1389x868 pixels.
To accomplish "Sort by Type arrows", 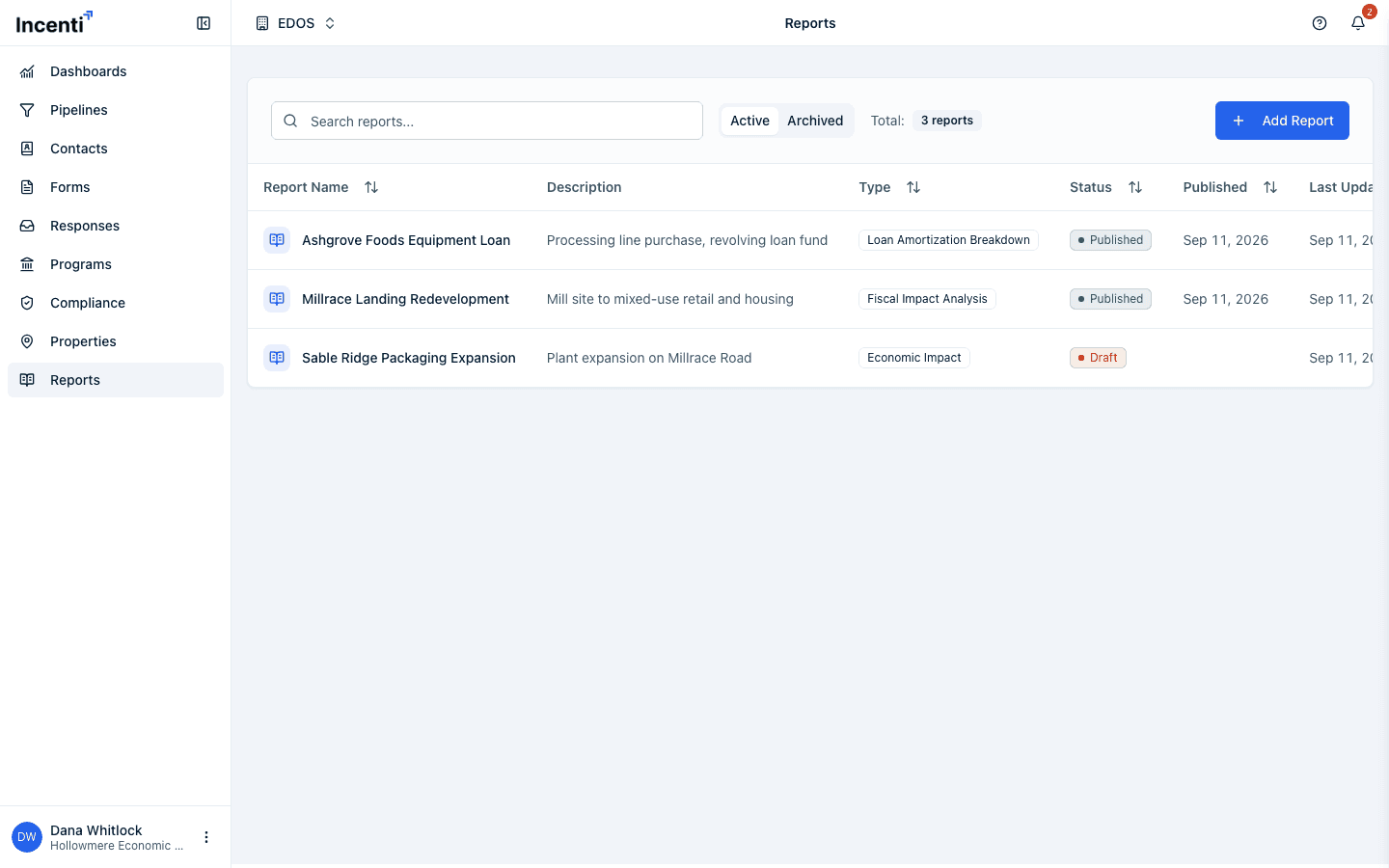I will (913, 187).
